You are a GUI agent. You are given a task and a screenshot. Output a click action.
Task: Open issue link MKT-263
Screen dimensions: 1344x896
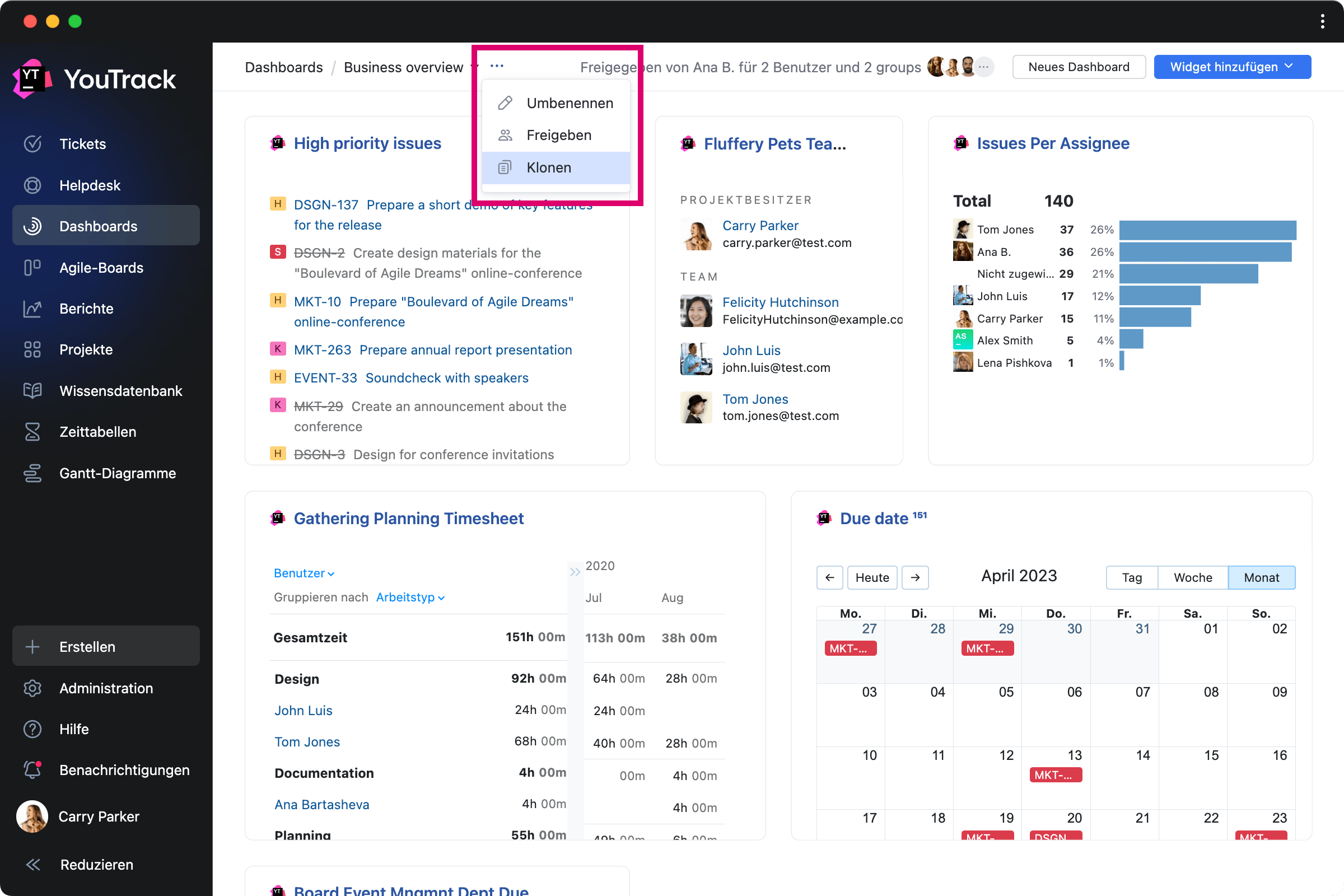tap(323, 349)
